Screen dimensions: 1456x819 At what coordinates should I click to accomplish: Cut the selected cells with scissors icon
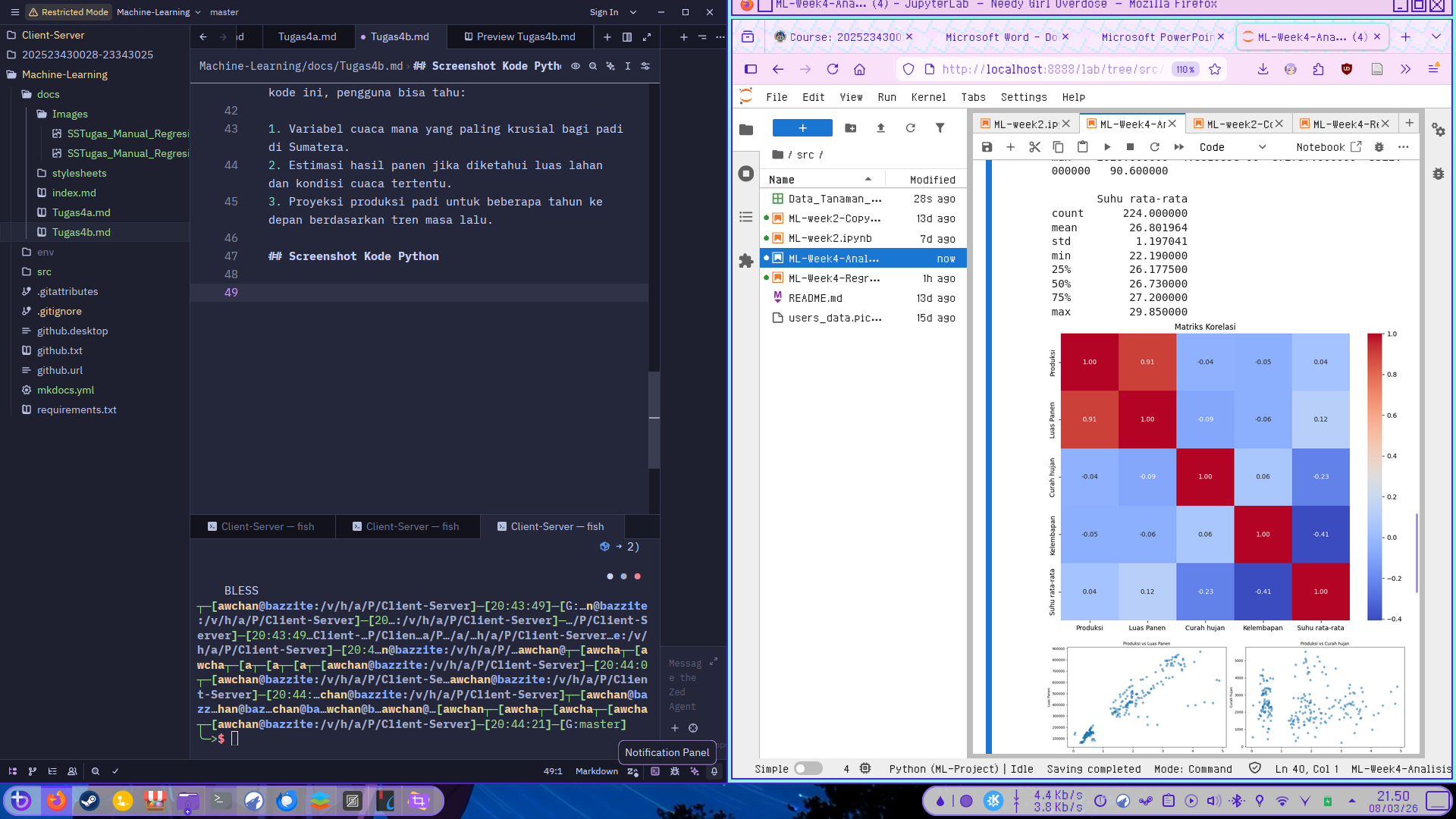[1034, 147]
